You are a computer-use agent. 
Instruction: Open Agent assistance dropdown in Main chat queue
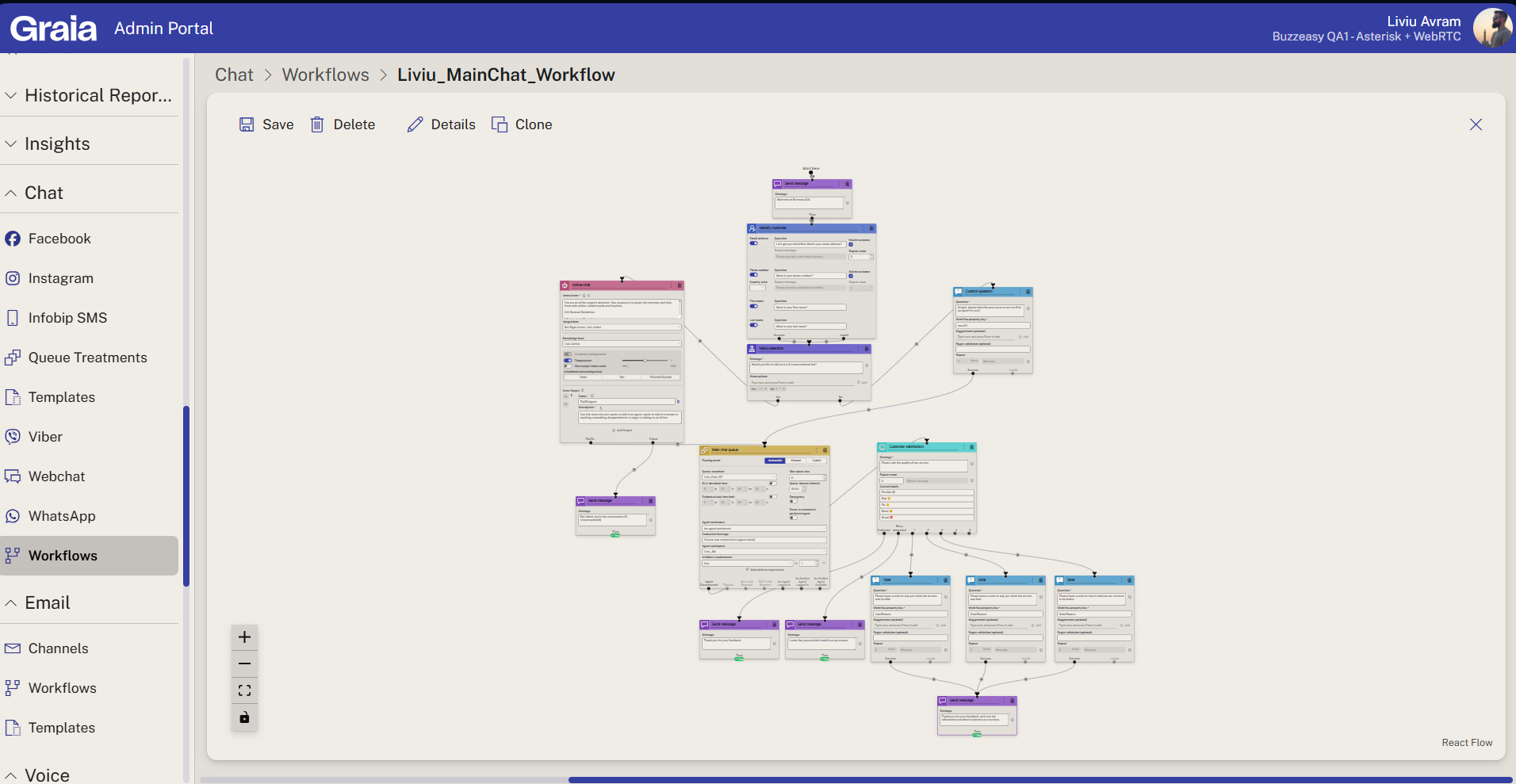tap(764, 528)
